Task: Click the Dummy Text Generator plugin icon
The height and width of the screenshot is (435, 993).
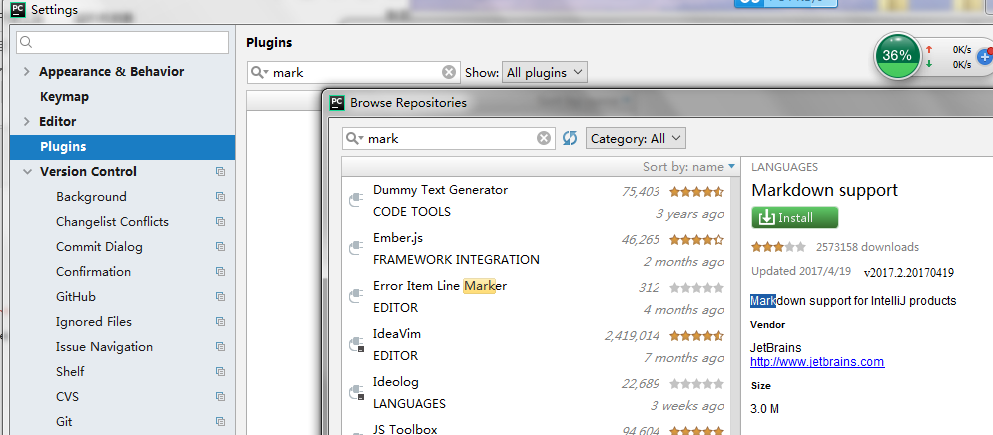Action: [x=355, y=200]
